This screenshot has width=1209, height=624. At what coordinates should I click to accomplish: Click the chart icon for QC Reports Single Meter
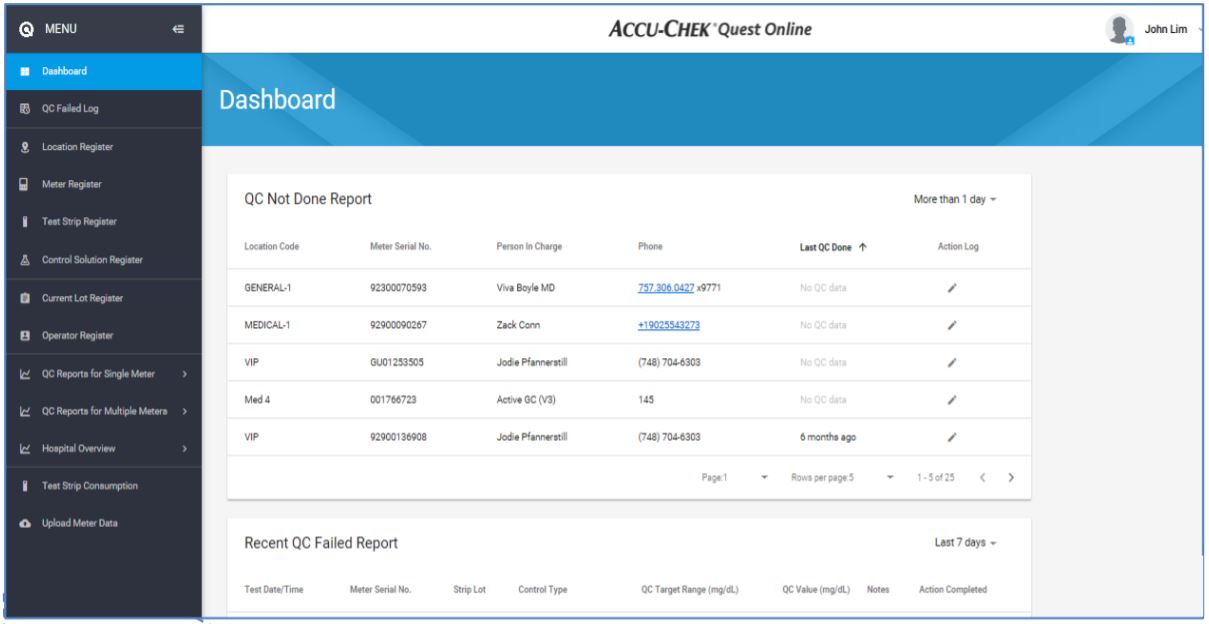click(23, 375)
